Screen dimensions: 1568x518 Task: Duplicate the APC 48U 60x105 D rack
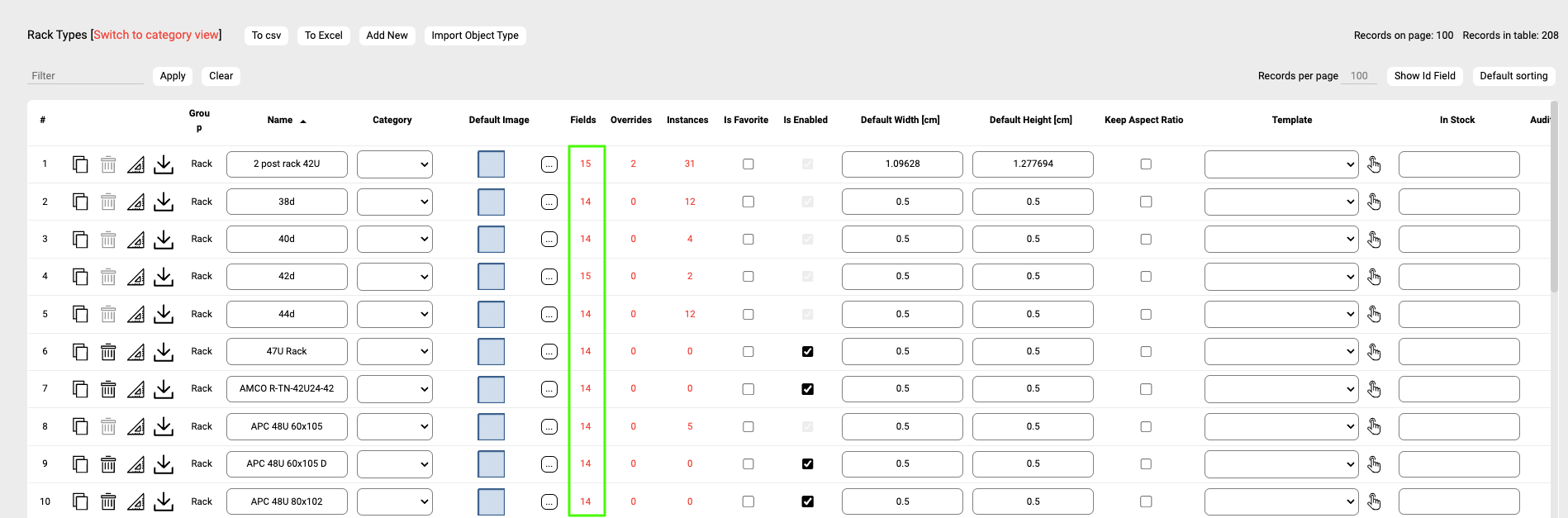[x=80, y=464]
